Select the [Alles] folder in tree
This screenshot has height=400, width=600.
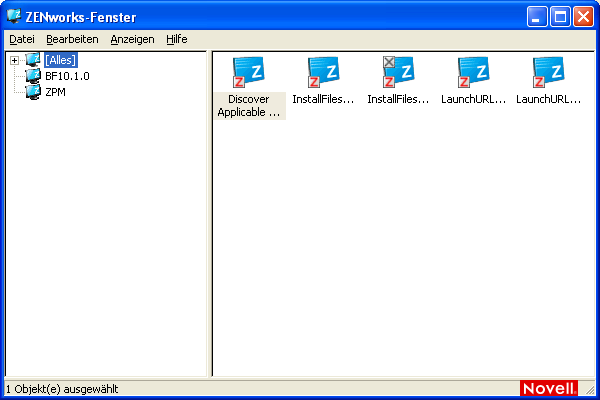60,60
